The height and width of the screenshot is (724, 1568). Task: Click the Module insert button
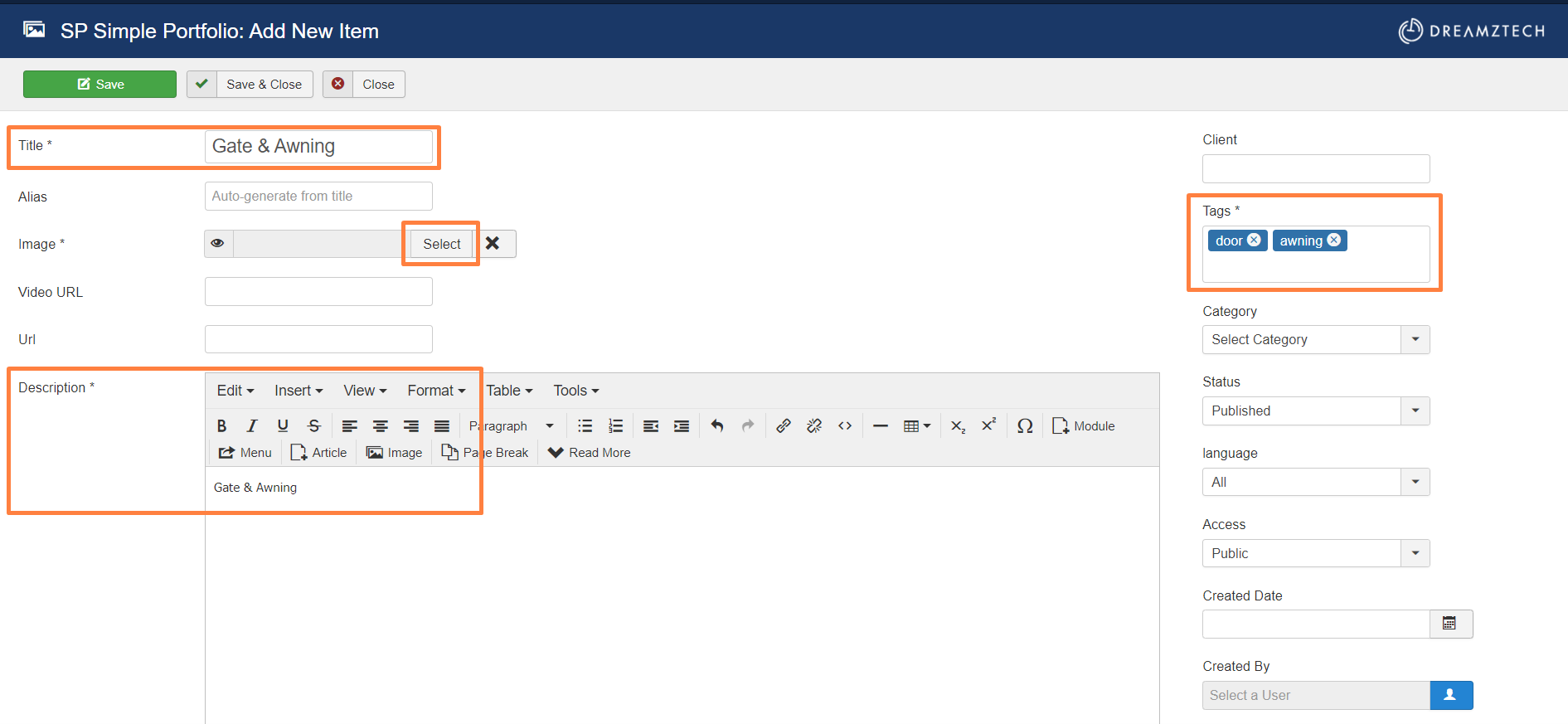click(1084, 426)
